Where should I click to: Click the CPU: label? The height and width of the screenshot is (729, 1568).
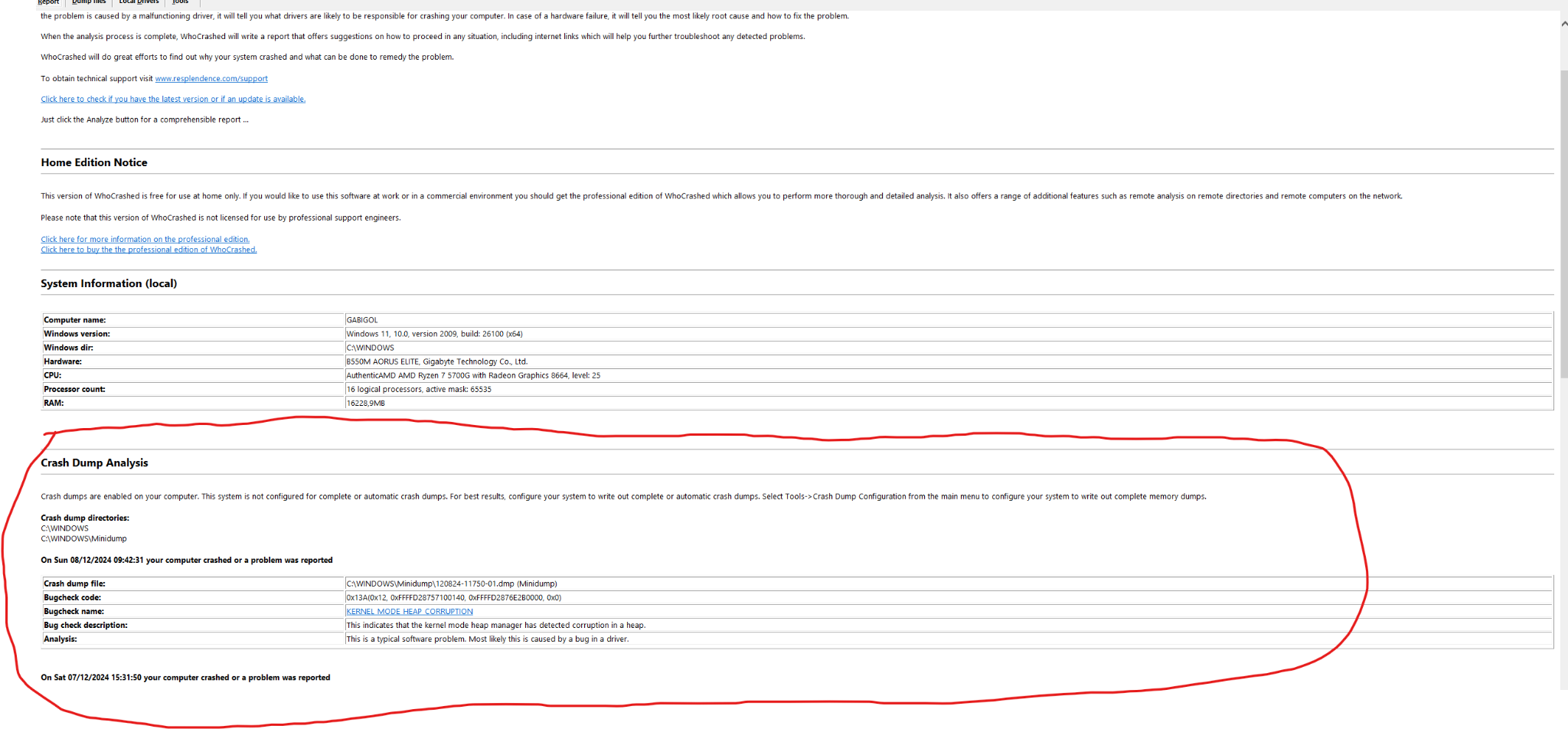52,375
